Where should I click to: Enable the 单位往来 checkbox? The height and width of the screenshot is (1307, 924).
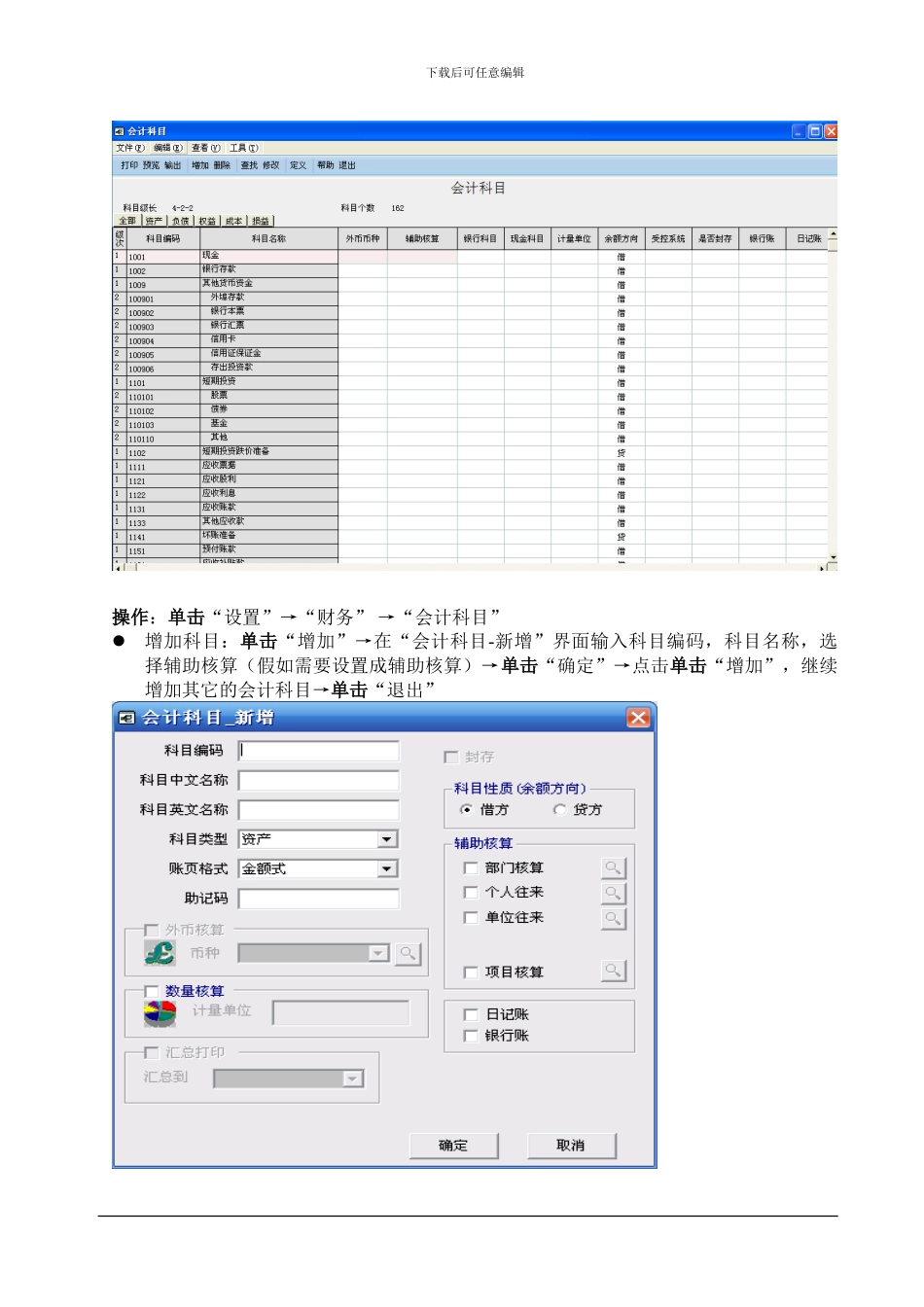pyautogui.click(x=471, y=917)
